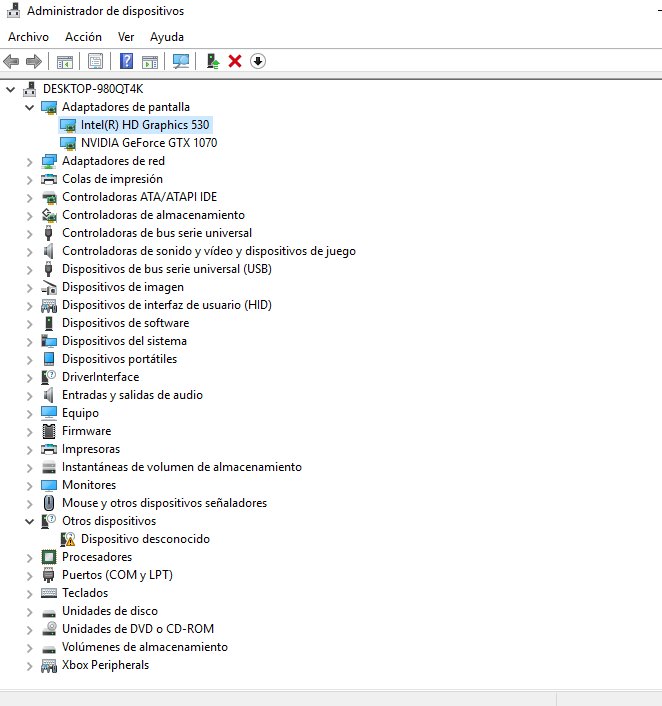The width and height of the screenshot is (662, 706).
Task: Click the Colas de impresión printer icon
Action: tap(49, 179)
